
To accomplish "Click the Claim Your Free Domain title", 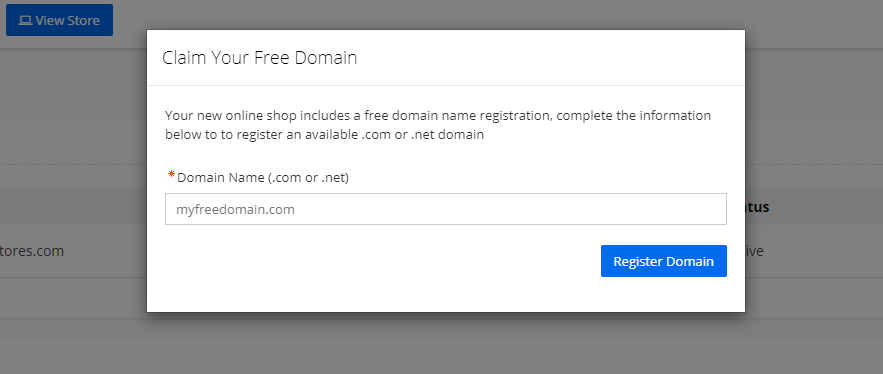I will (x=260, y=57).
